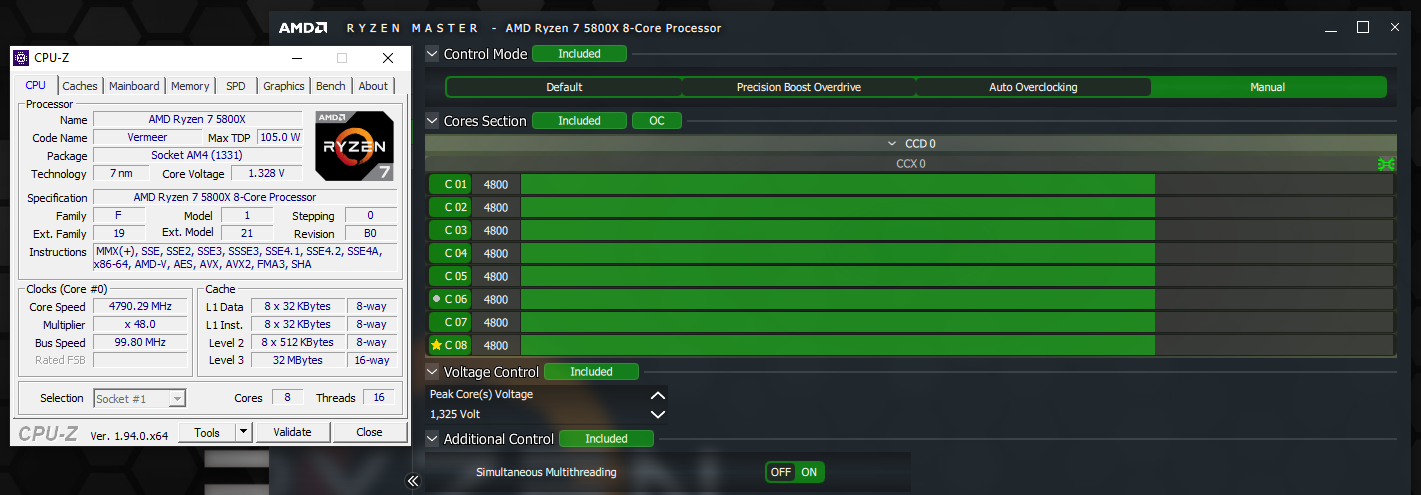Screen dimensions: 1421x495
Task: Click the Validate button in CPU-Z
Action: click(292, 432)
